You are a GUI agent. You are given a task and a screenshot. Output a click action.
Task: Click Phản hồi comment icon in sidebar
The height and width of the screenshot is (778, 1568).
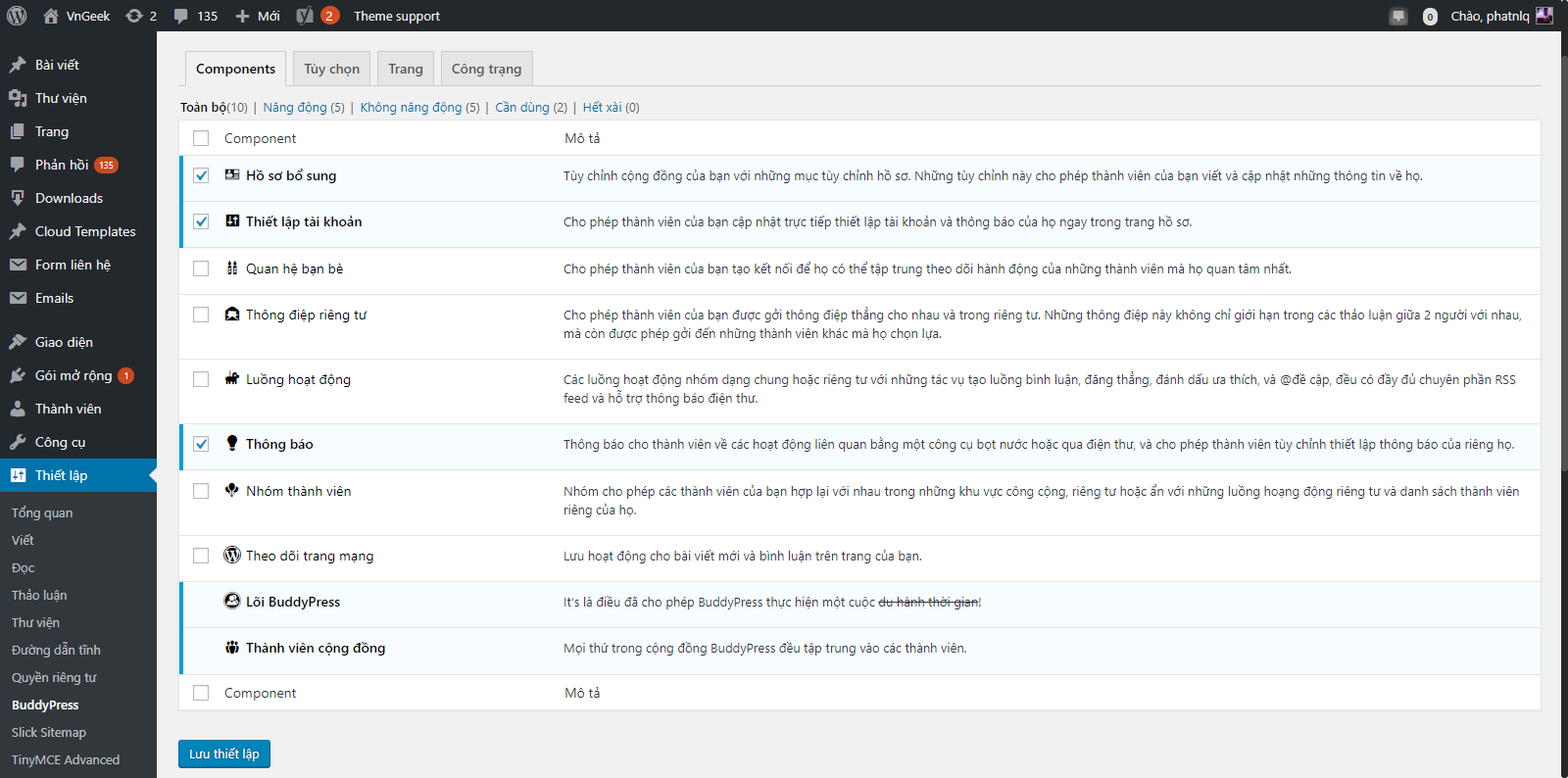(x=18, y=165)
